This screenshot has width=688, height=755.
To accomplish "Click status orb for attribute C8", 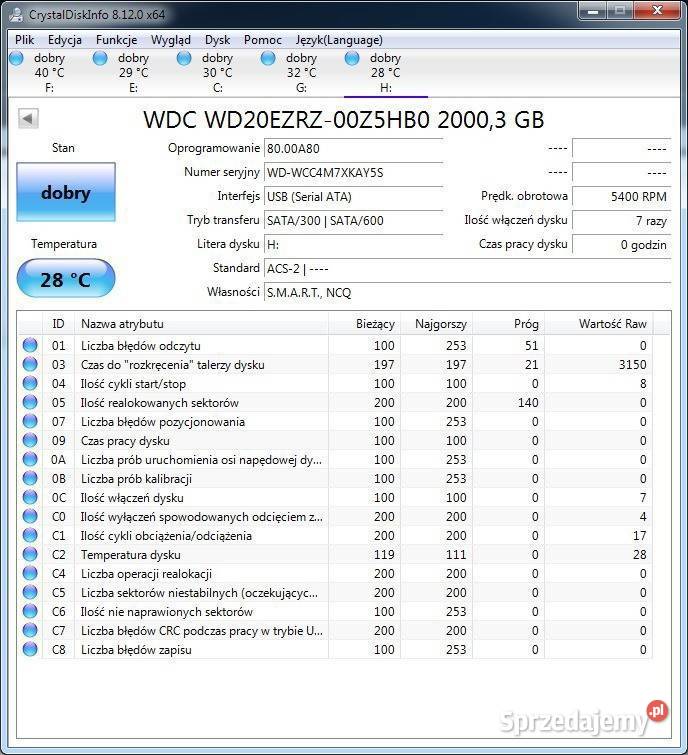I will [x=30, y=650].
